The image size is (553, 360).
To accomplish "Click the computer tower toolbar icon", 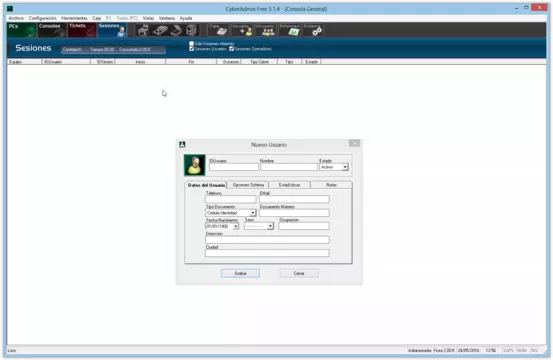I will pos(192,31).
